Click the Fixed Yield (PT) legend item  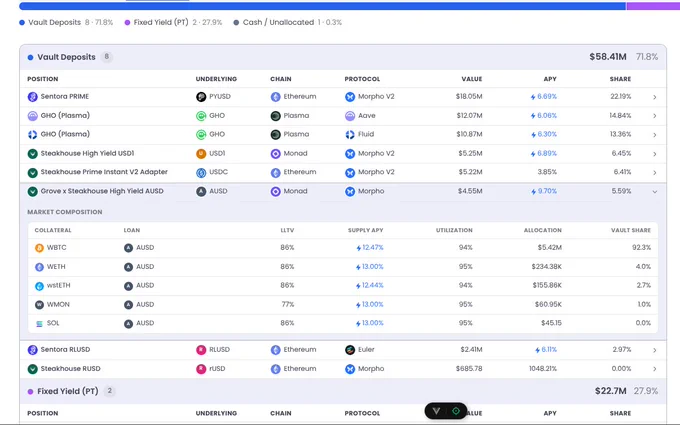173,22
